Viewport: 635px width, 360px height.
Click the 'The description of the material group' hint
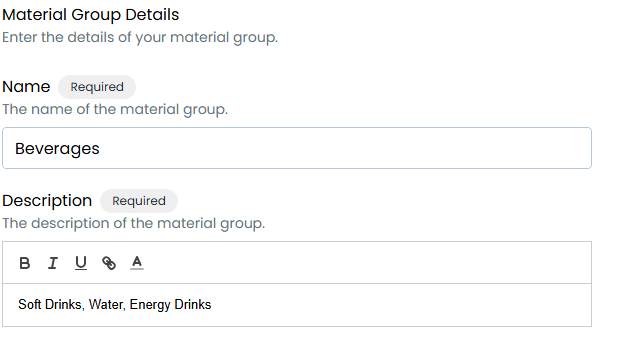pos(134,224)
